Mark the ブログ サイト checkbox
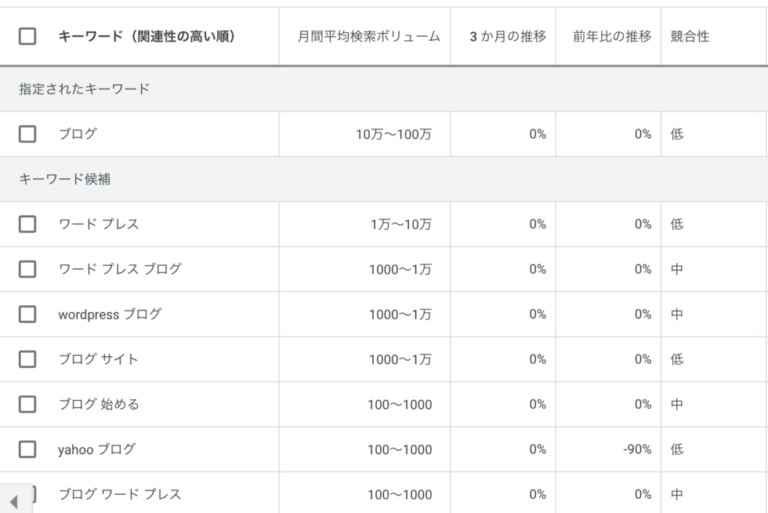This screenshot has height=513, width=768. click(28, 359)
